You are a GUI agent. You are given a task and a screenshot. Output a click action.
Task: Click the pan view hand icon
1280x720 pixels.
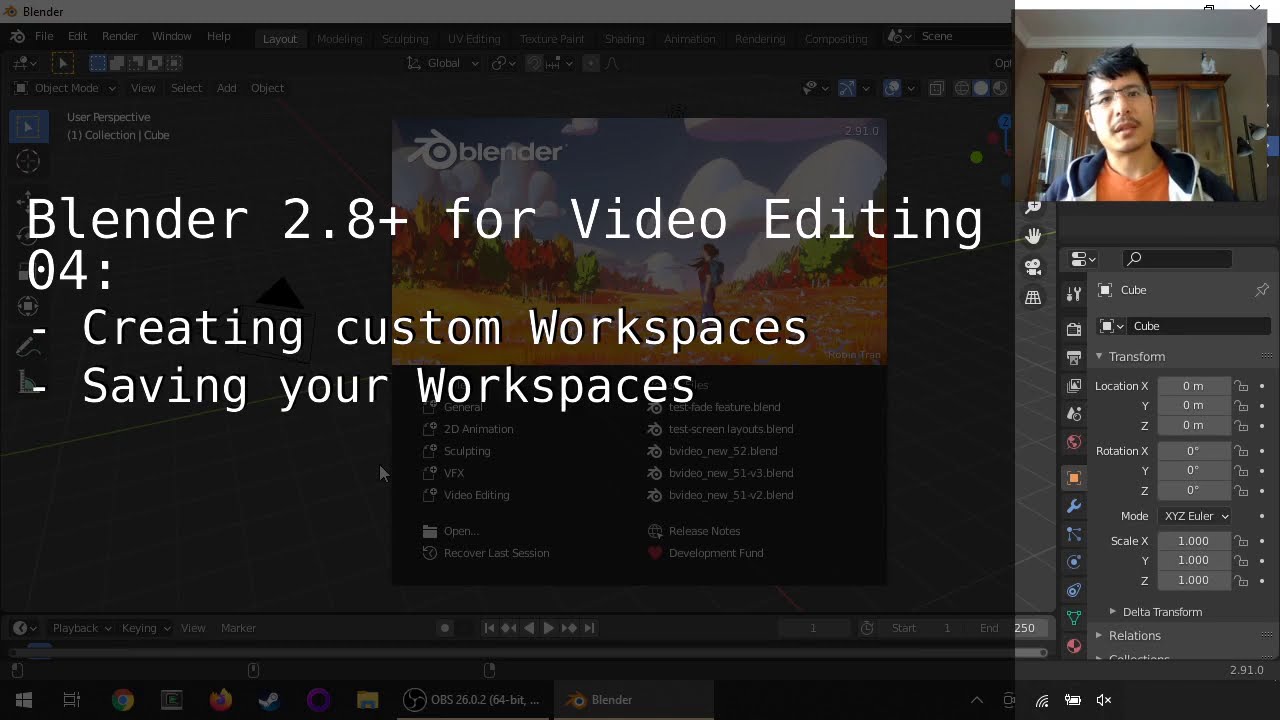point(1033,236)
